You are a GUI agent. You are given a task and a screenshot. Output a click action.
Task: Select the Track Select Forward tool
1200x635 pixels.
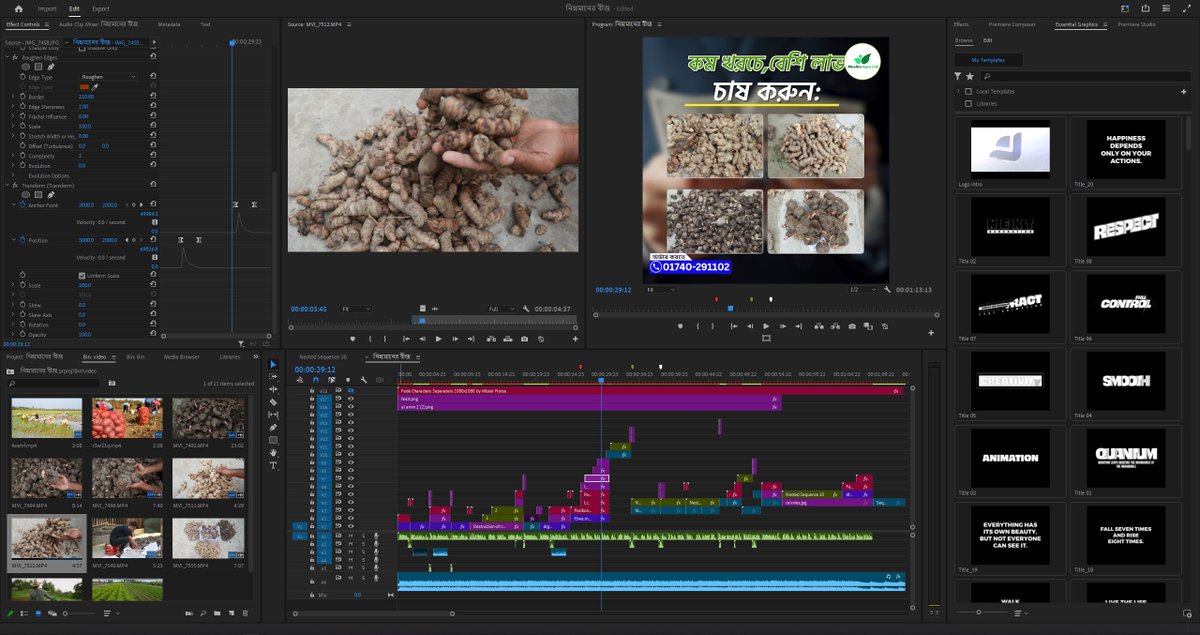tap(273, 376)
